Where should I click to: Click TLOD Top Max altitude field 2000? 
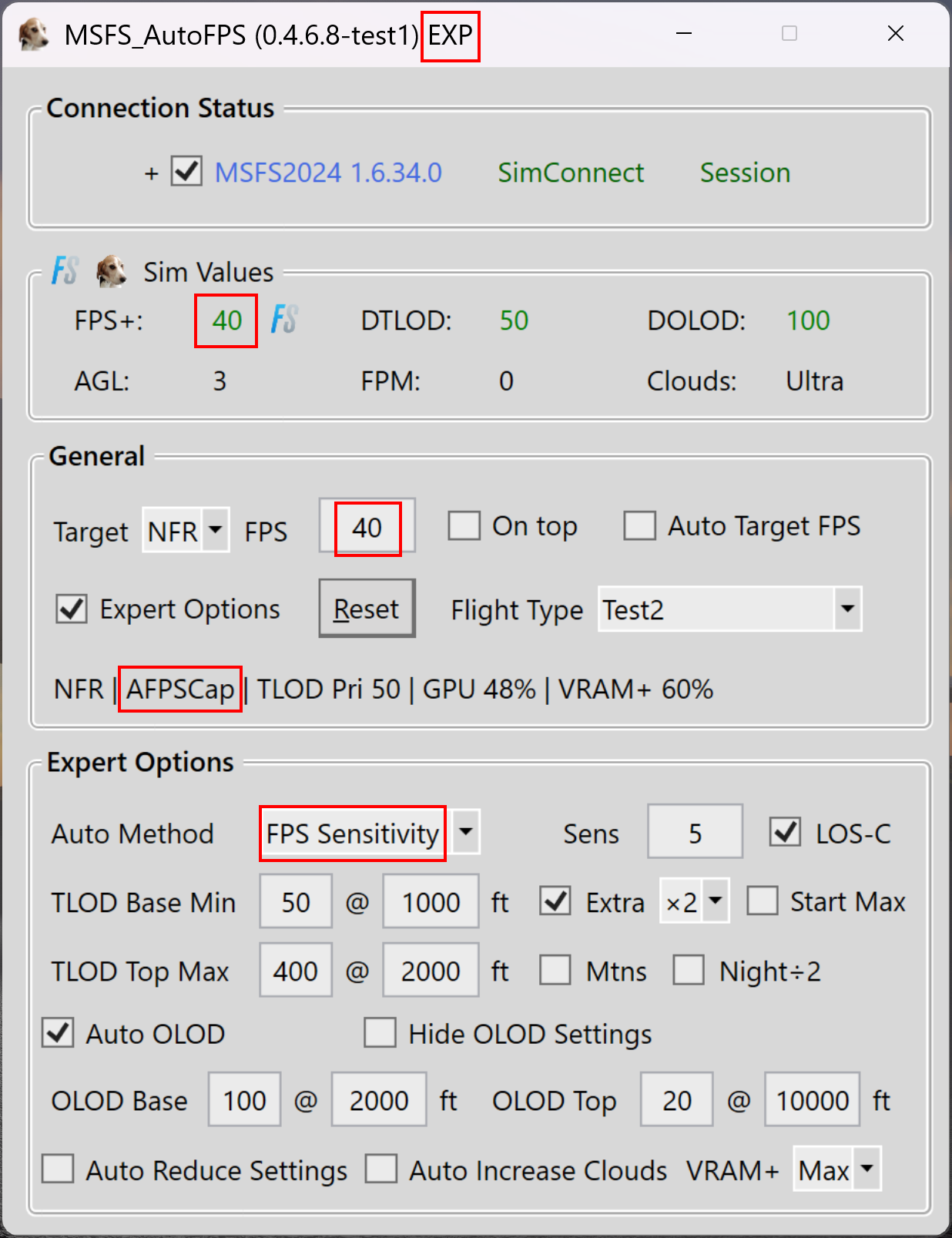click(431, 970)
